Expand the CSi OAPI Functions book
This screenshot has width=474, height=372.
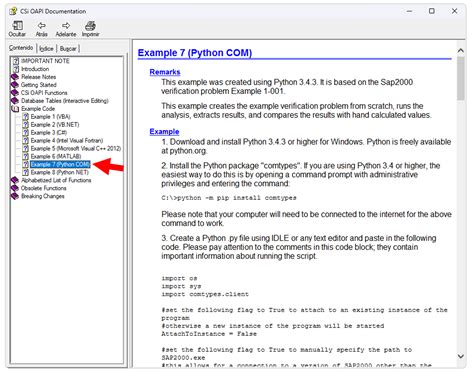pos(44,93)
